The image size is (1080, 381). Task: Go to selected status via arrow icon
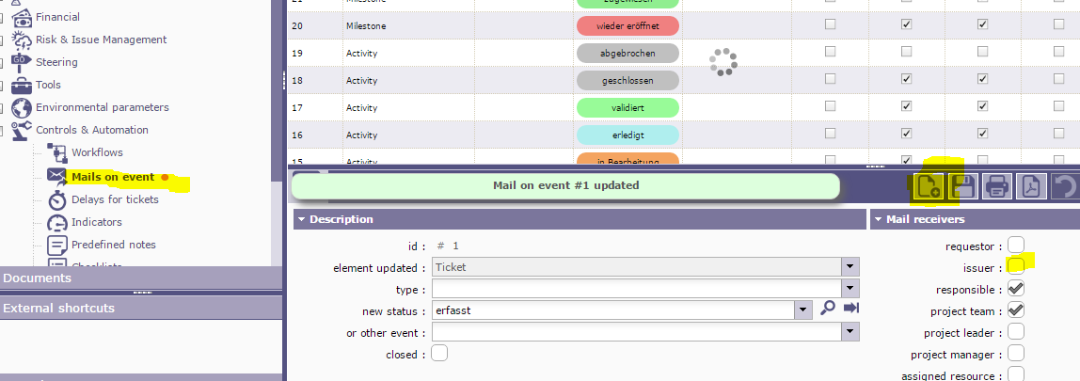(851, 308)
